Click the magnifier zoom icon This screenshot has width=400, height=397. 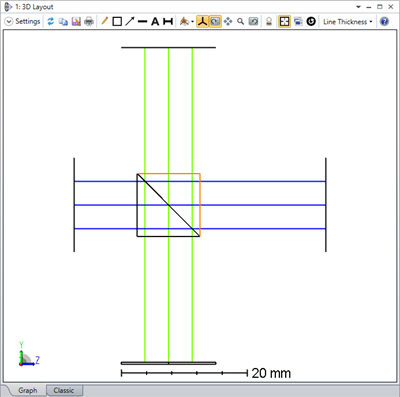pos(240,22)
